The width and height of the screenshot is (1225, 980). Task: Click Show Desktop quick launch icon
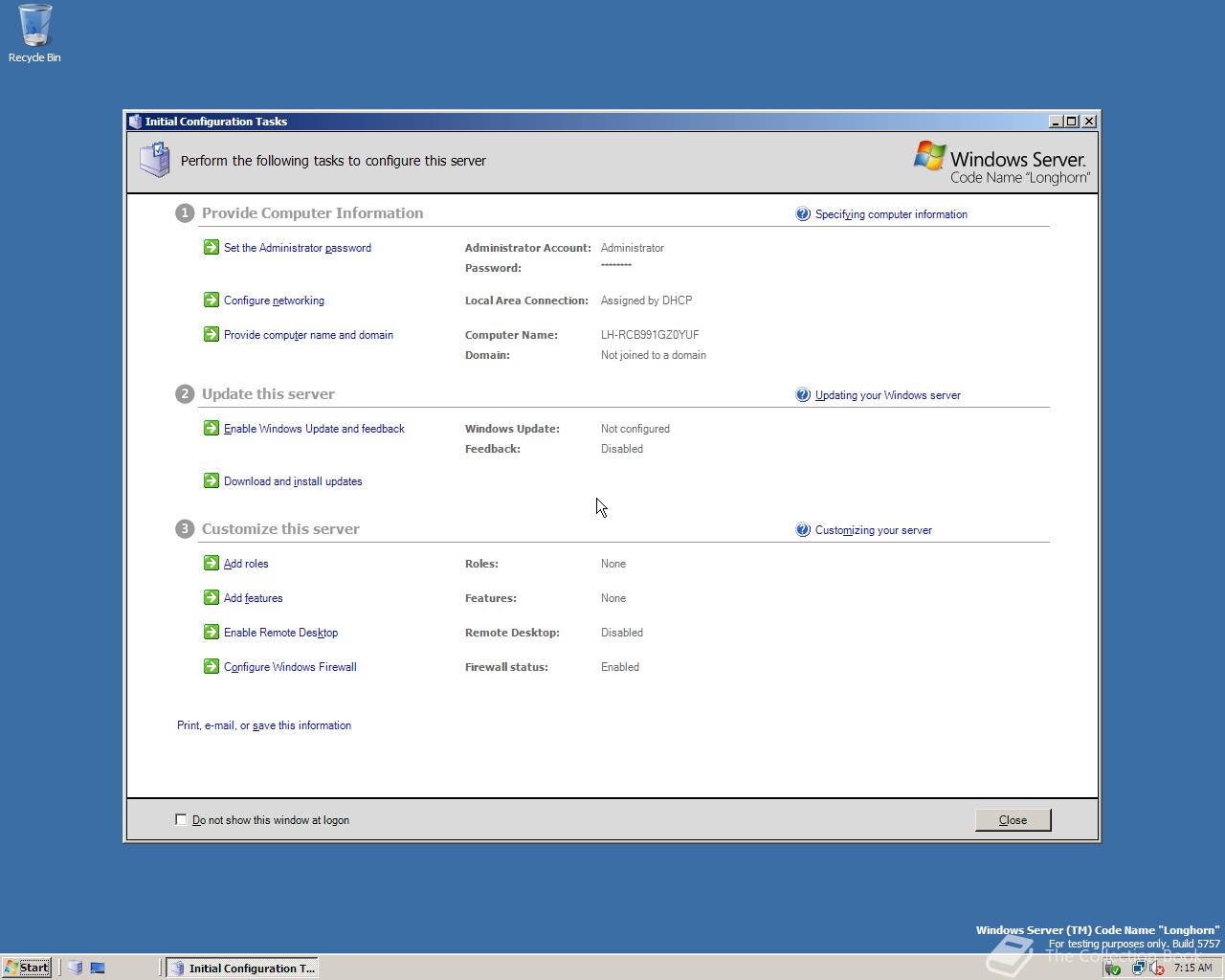[98, 968]
